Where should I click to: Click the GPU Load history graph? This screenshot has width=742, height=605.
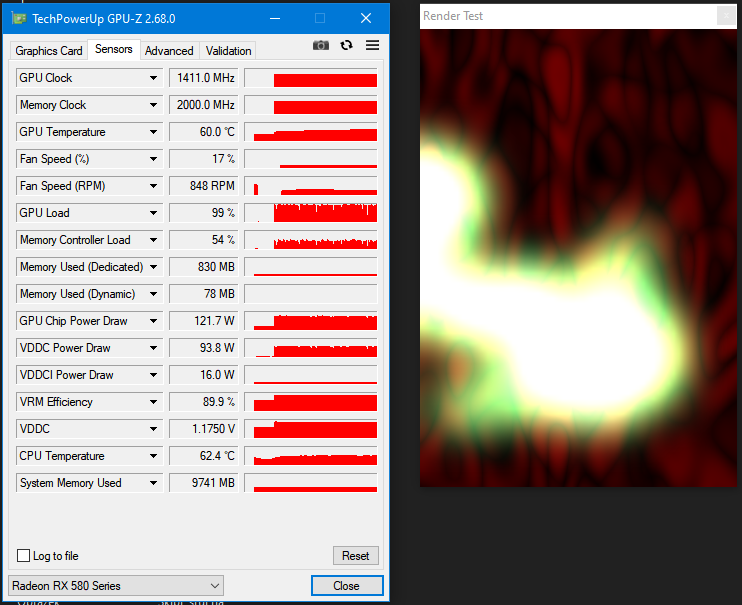click(x=311, y=213)
